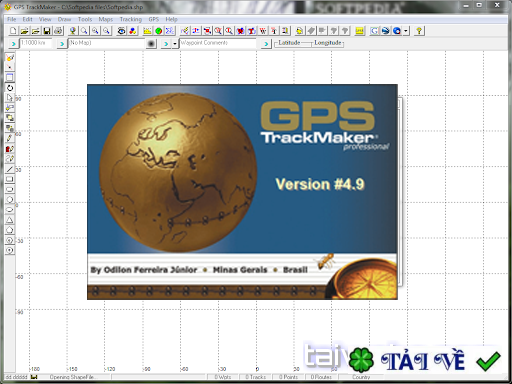Image resolution: width=512 pixels, height=384 pixels.
Task: Click the eye view icon in toolbar
Action: point(121,31)
